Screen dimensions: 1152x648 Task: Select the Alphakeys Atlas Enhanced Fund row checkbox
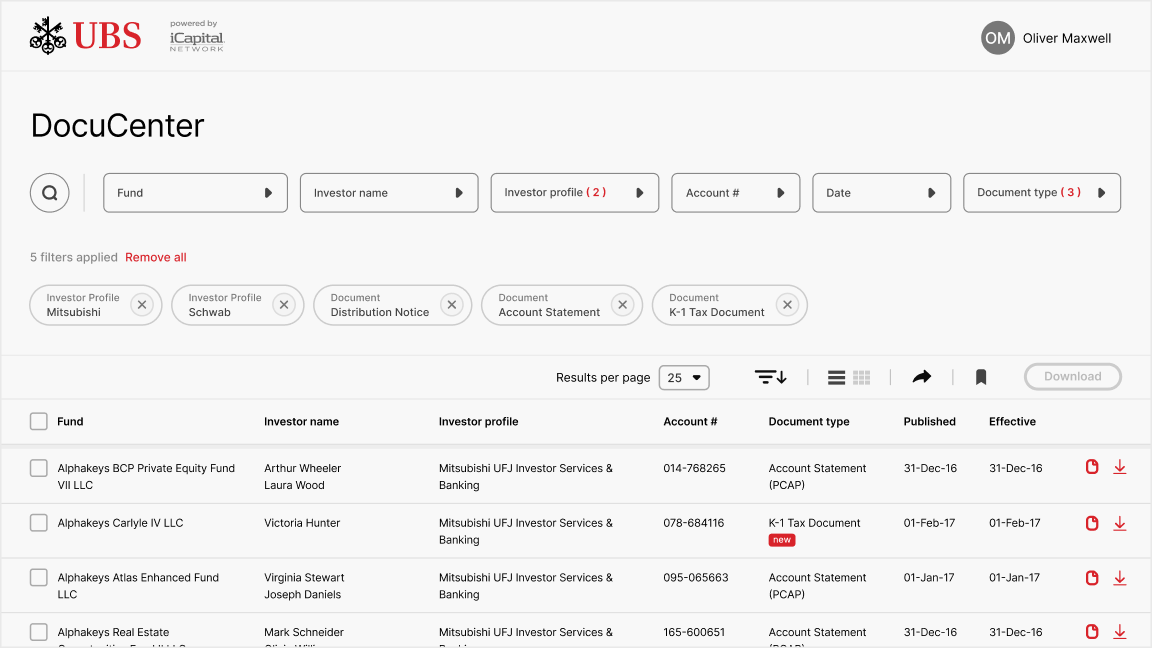(39, 577)
